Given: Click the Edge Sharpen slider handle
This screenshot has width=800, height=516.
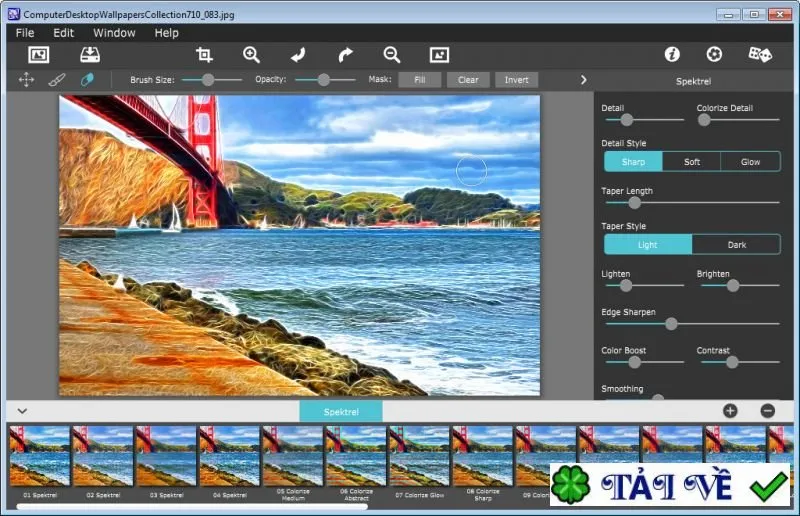Looking at the screenshot, I should pos(671,324).
